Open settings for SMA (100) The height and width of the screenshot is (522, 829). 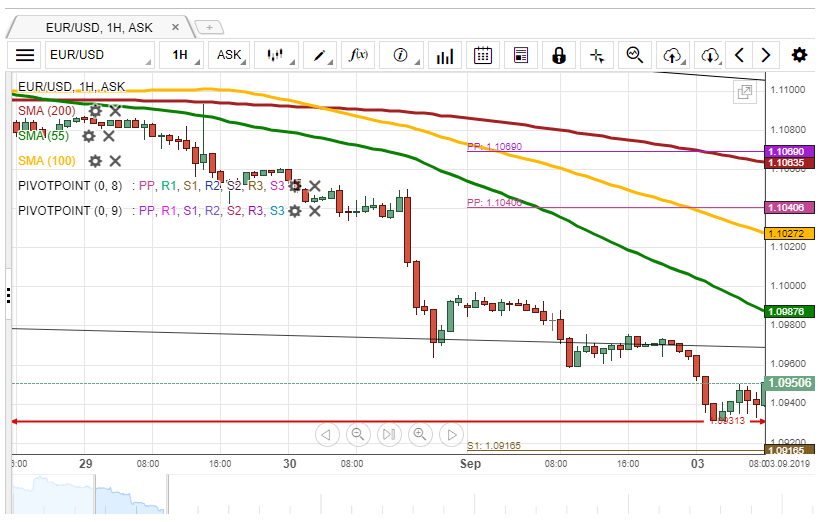pos(95,161)
